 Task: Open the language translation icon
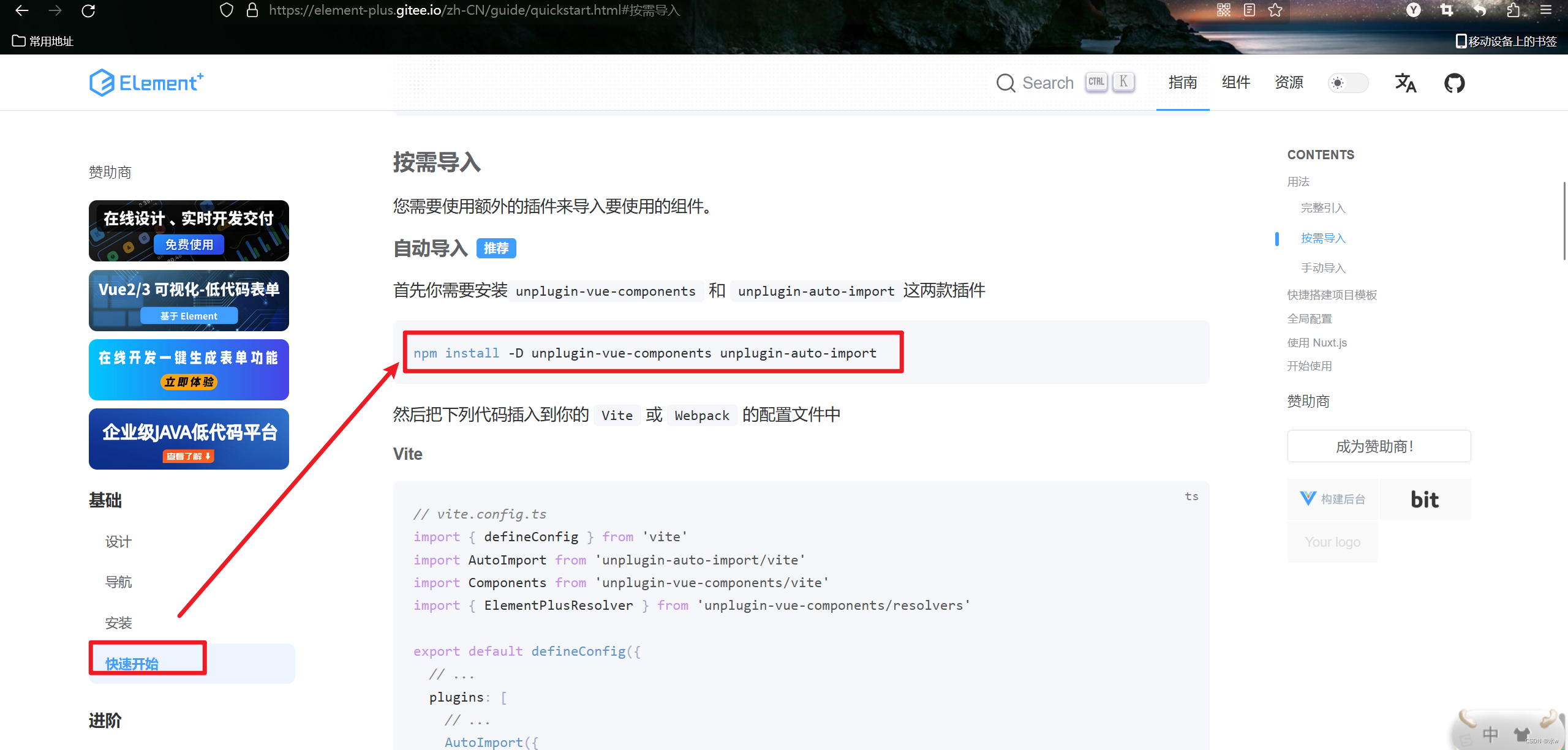click(1405, 83)
